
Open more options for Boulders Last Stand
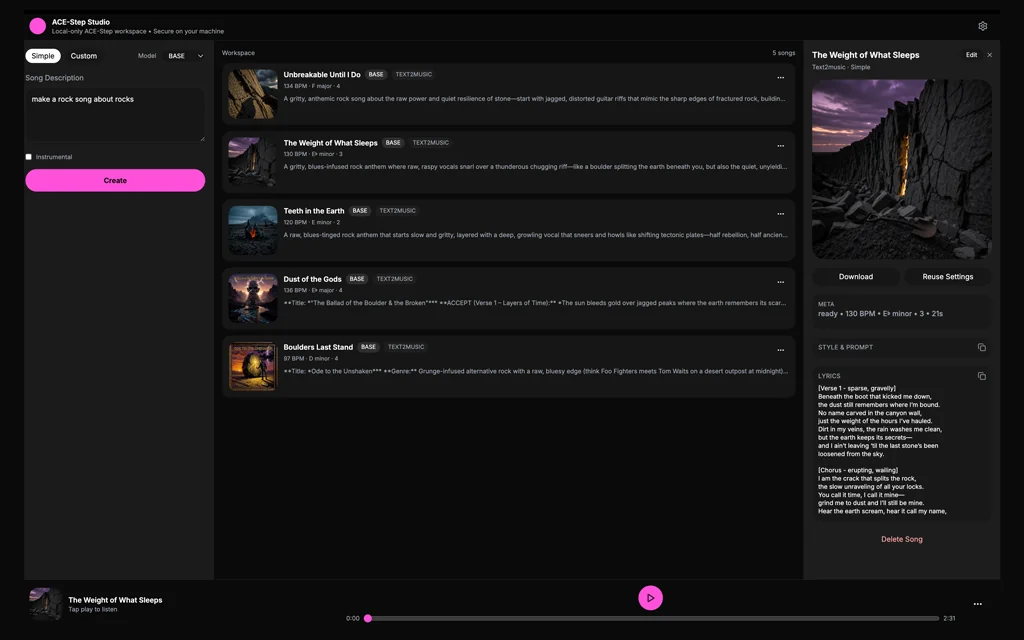pos(781,350)
